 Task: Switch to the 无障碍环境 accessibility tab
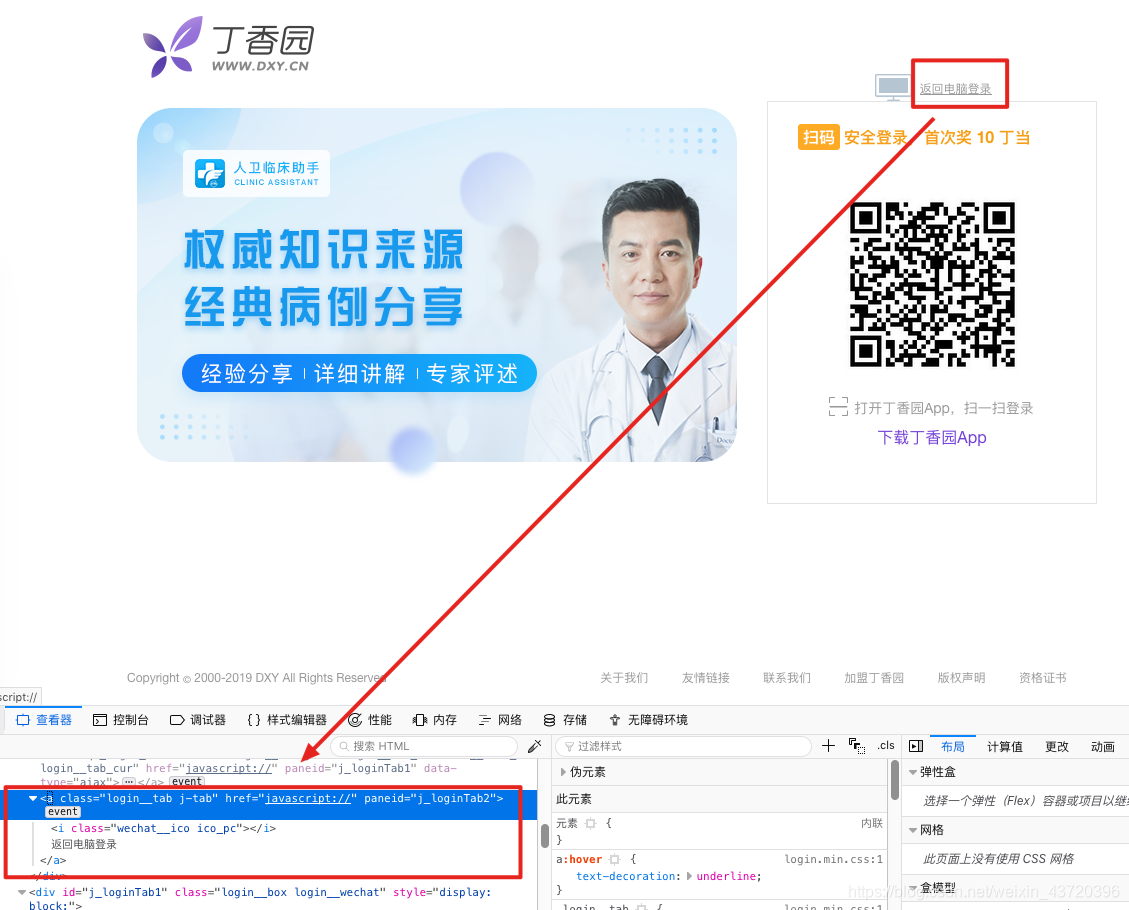tap(648, 720)
